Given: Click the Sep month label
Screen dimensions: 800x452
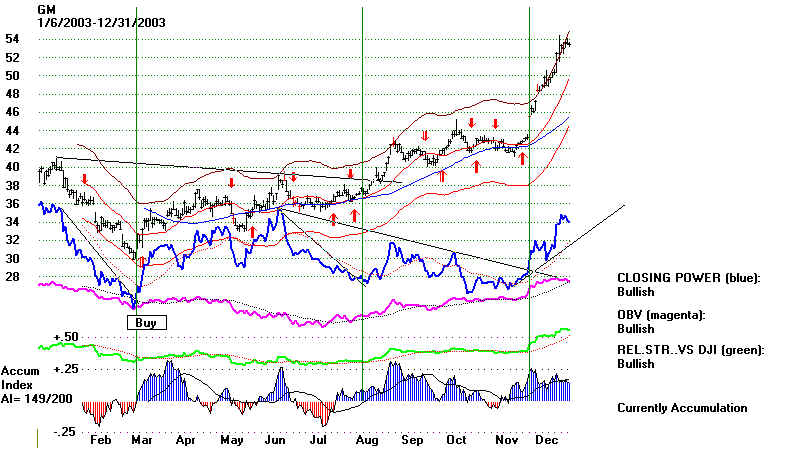Looking at the screenshot, I should pyautogui.click(x=412, y=440).
